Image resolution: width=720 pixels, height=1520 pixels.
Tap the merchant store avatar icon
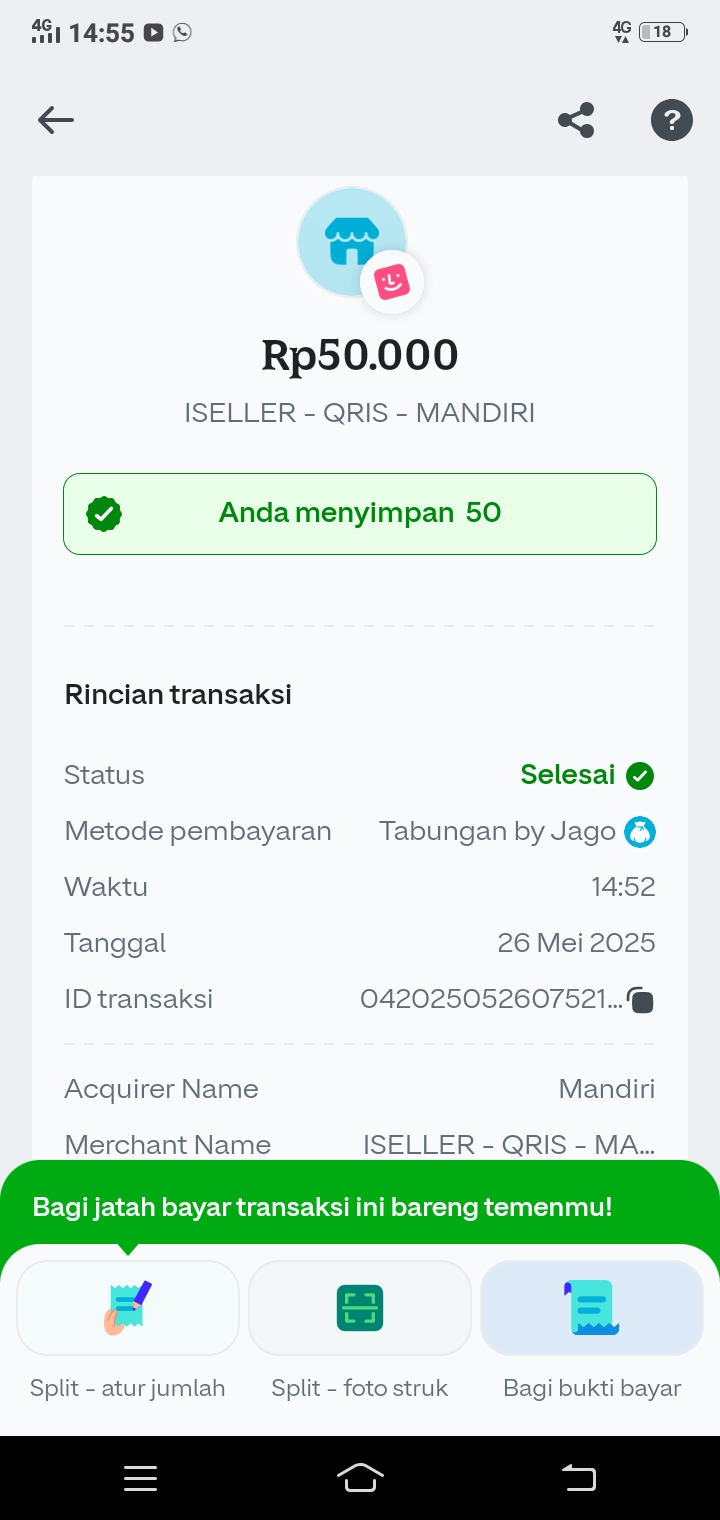(x=351, y=241)
